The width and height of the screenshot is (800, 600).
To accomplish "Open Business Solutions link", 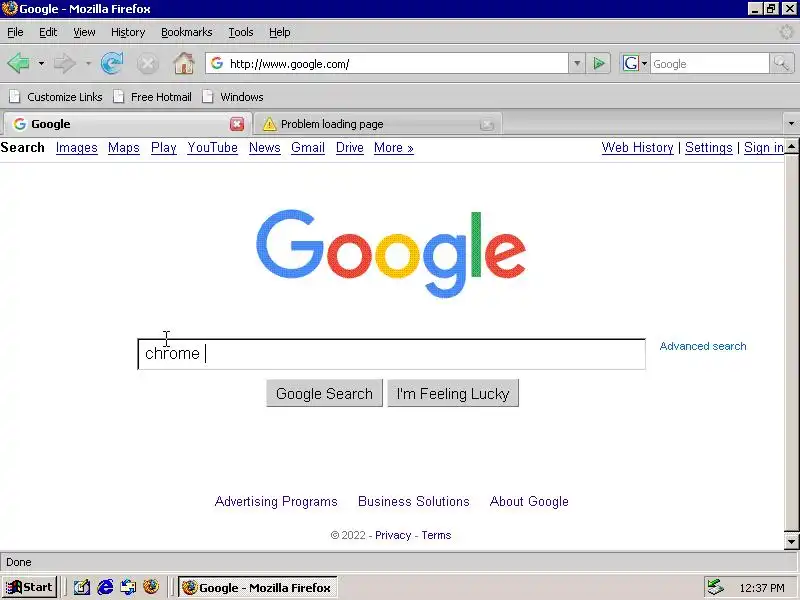I will (x=414, y=502).
